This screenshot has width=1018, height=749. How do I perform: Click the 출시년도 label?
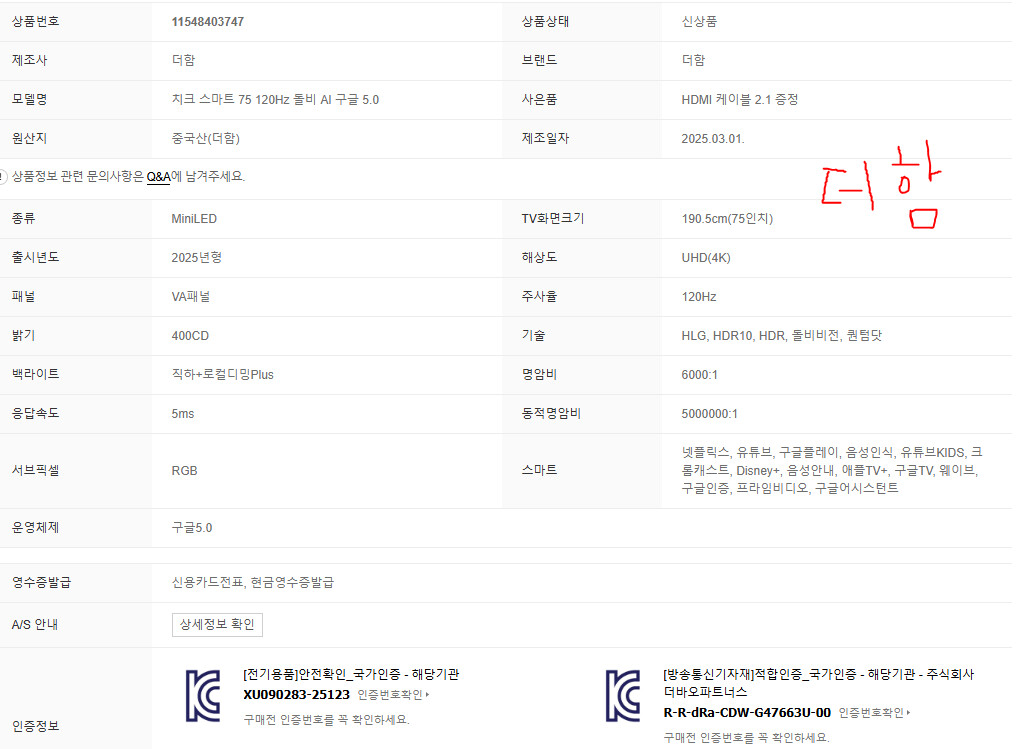pos(36,258)
